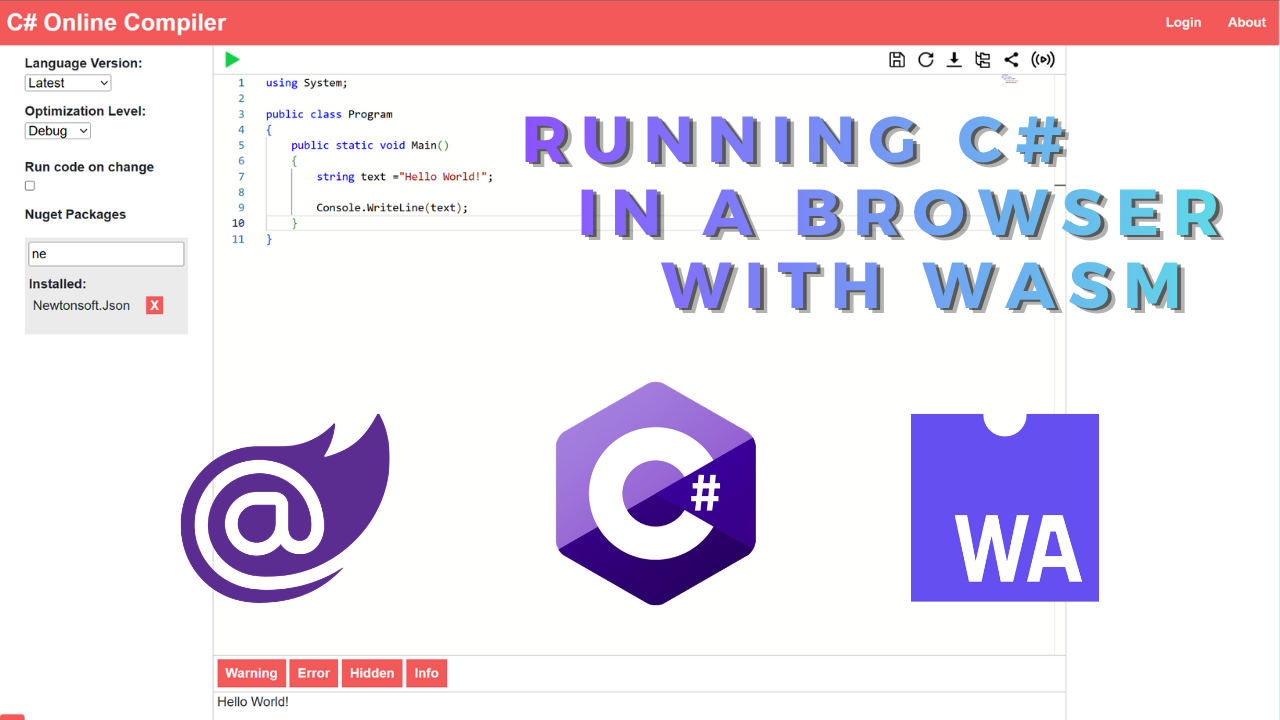This screenshot has width=1280, height=720.
Task: Click the Run code on change label
Action: [89, 167]
